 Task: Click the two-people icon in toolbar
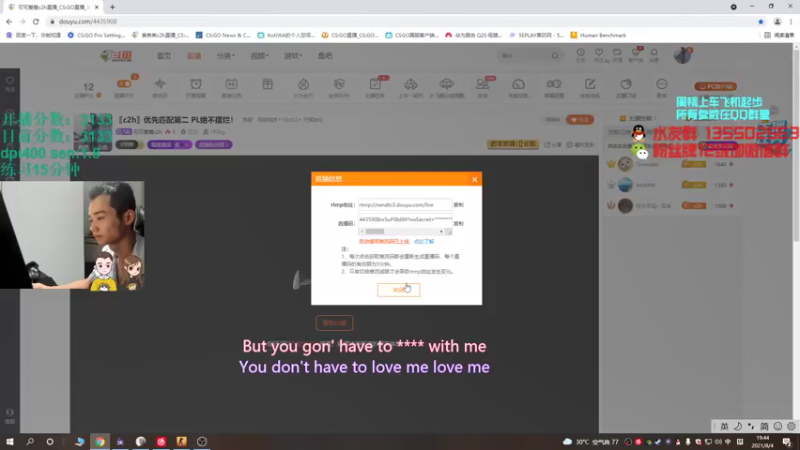point(482,84)
